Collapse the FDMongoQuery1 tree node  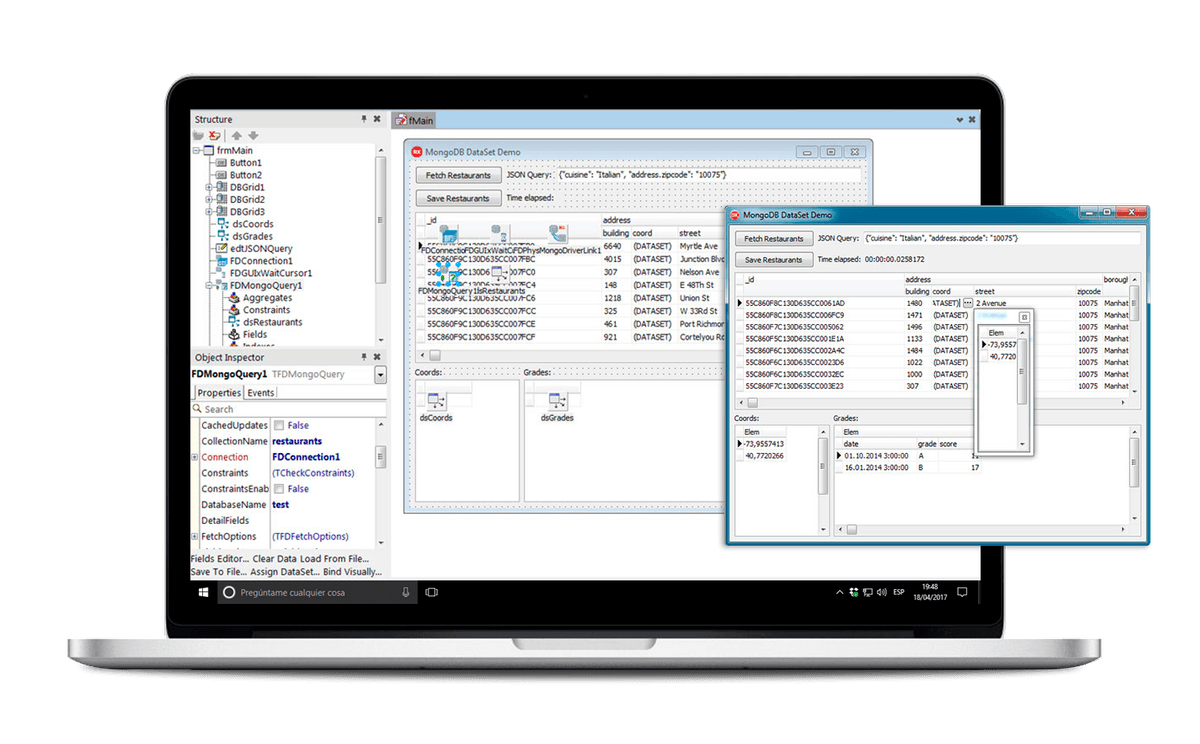(x=208, y=285)
